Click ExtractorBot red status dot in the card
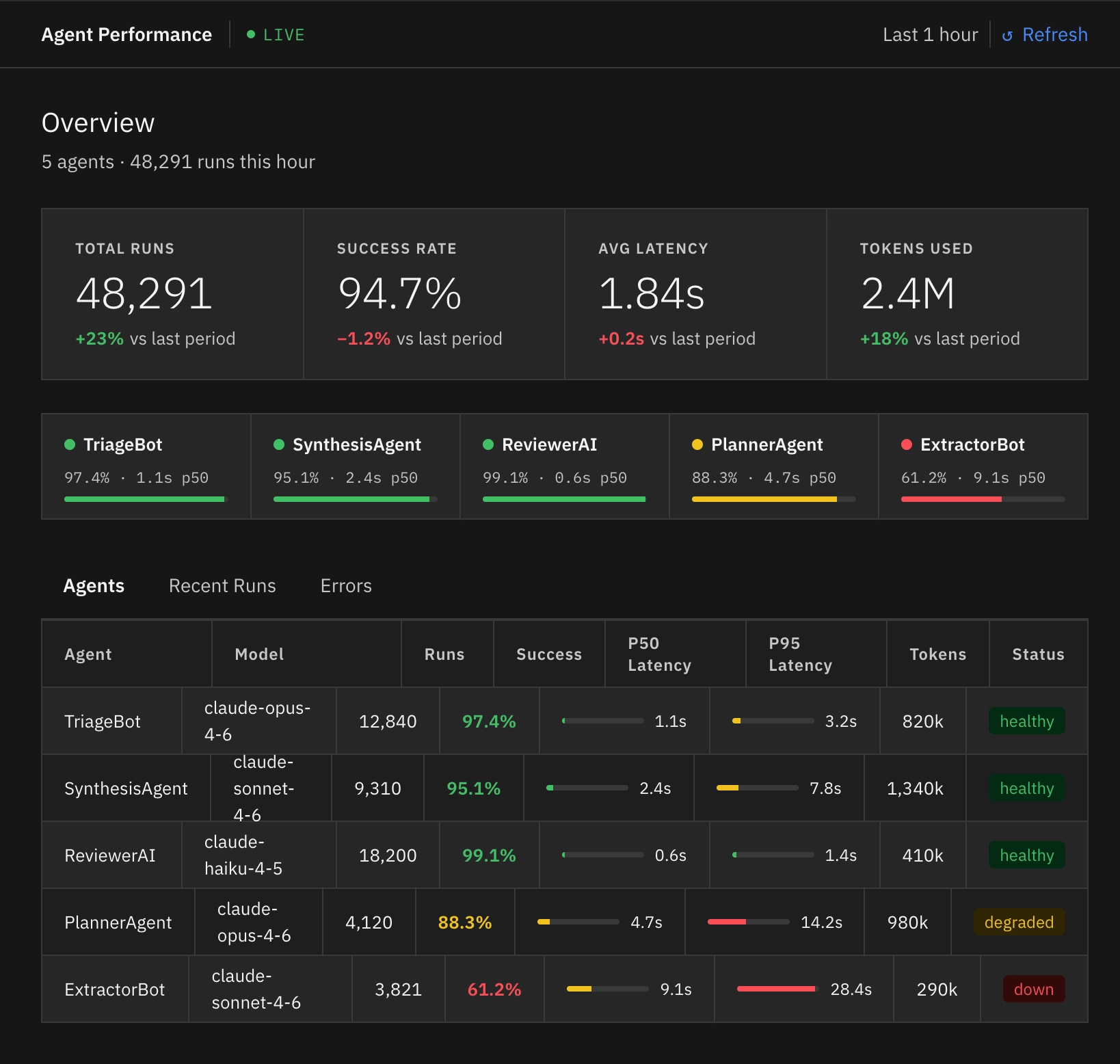Screen dimensions: 1120x1064 pyautogui.click(x=907, y=444)
